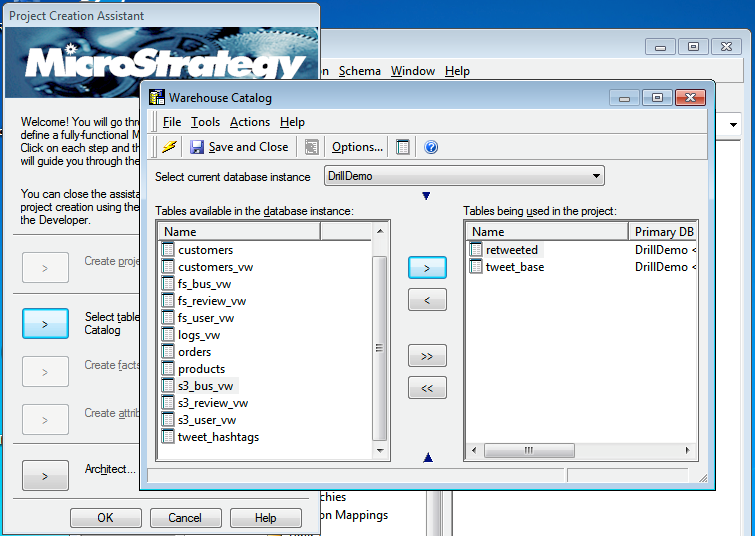Click the greyed table structure toolbar icon
This screenshot has height=536, width=755.
pyautogui.click(x=311, y=147)
